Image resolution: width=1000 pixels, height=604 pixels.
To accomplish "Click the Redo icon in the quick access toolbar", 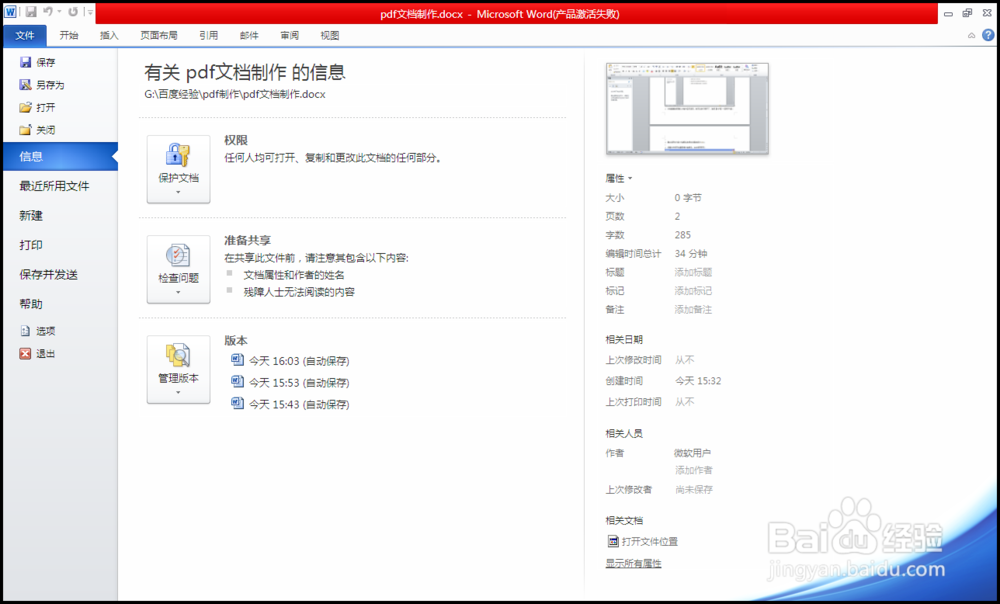I will click(73, 11).
